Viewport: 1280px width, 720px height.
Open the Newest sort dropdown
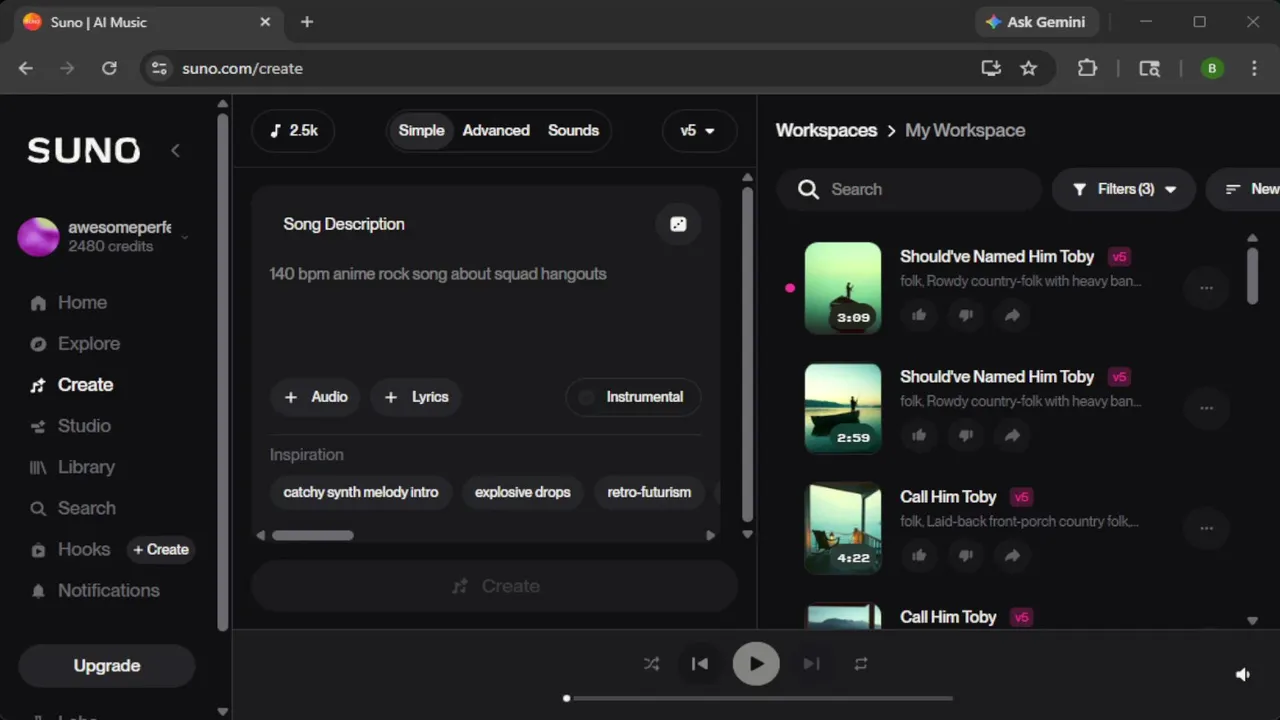[1244, 189]
